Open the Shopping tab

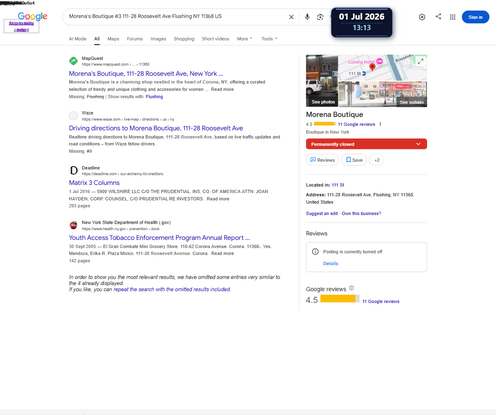coord(184,39)
